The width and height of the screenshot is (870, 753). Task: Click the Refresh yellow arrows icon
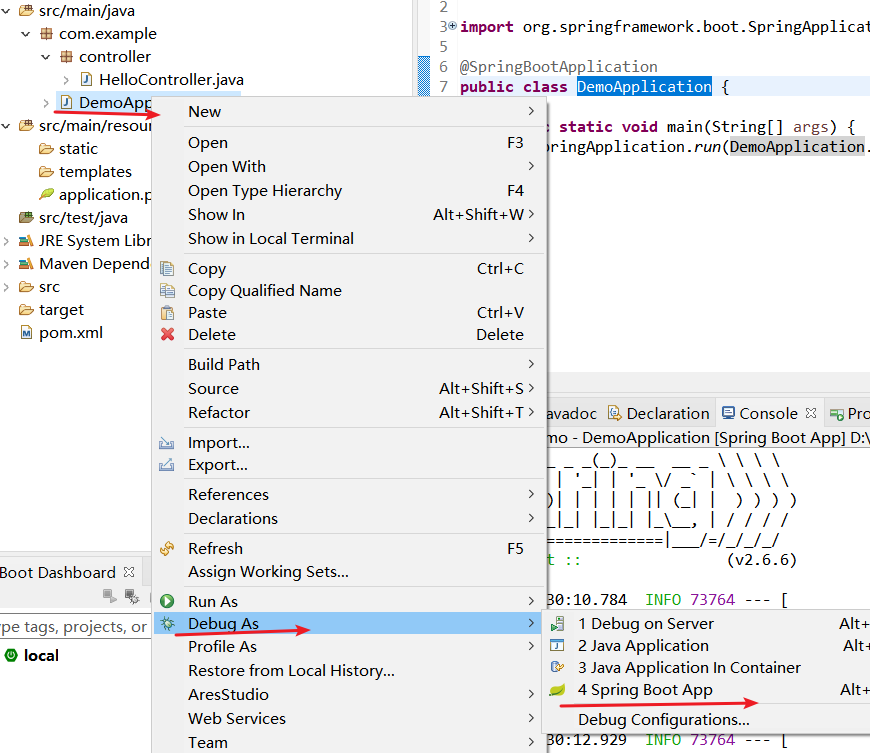coord(168,548)
